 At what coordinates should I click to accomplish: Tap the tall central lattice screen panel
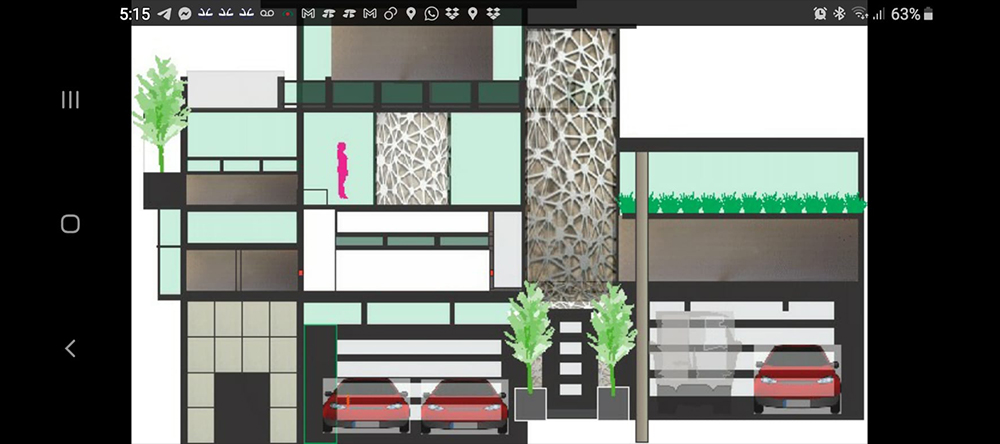[x=571, y=160]
